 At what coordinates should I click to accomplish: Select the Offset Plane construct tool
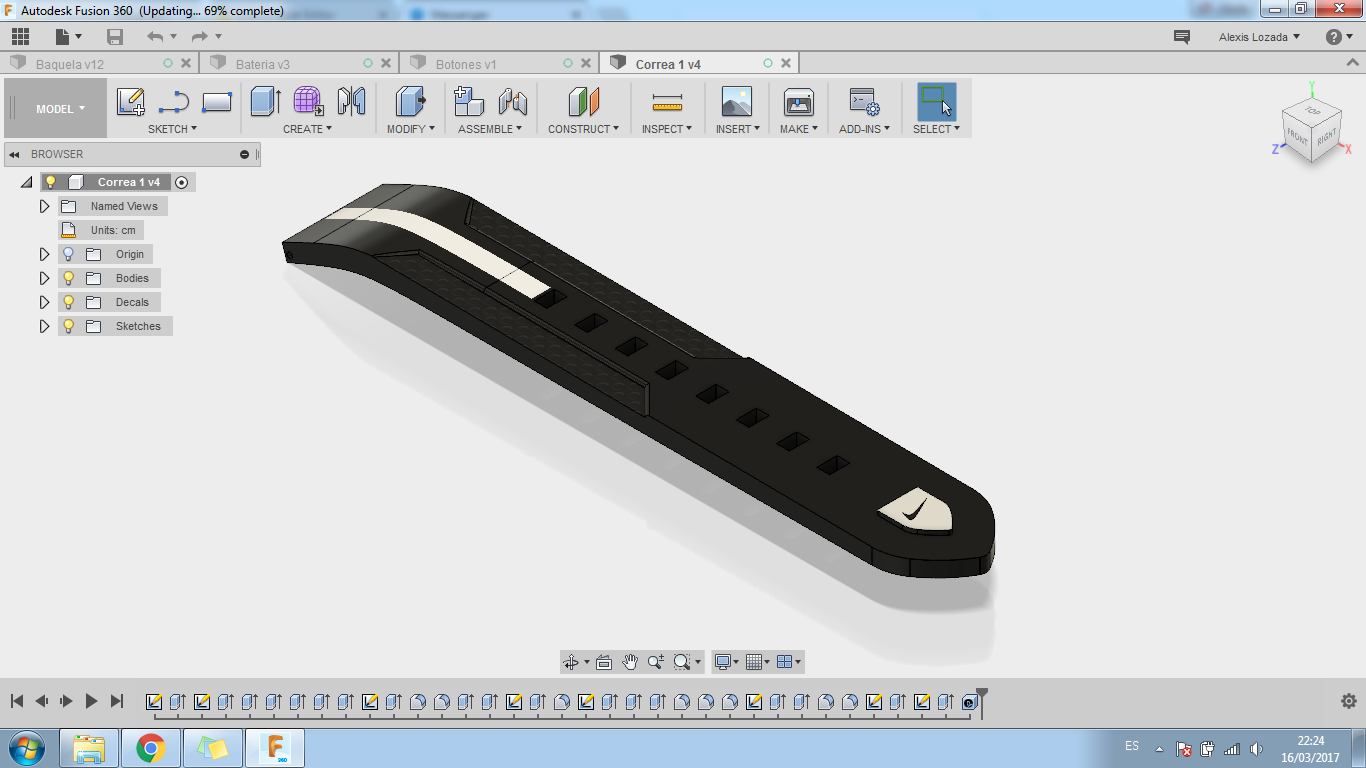[x=583, y=102]
